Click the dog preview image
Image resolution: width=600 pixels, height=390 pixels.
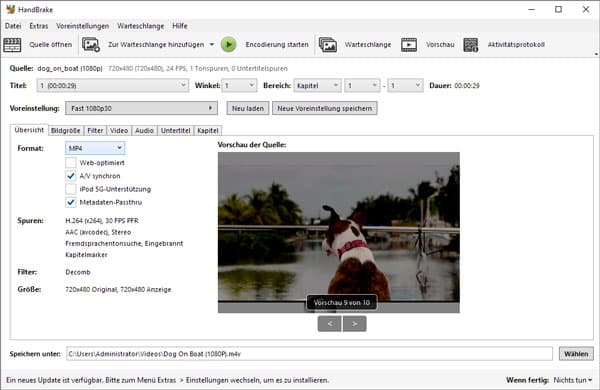click(339, 232)
